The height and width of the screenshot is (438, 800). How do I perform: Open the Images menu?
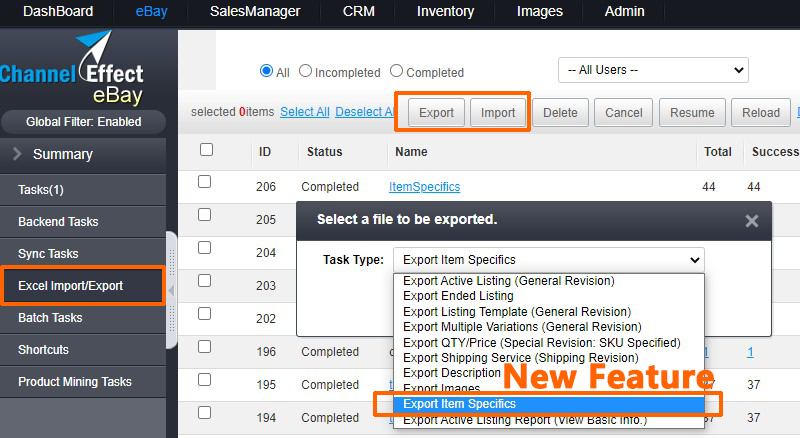pyautogui.click(x=540, y=11)
